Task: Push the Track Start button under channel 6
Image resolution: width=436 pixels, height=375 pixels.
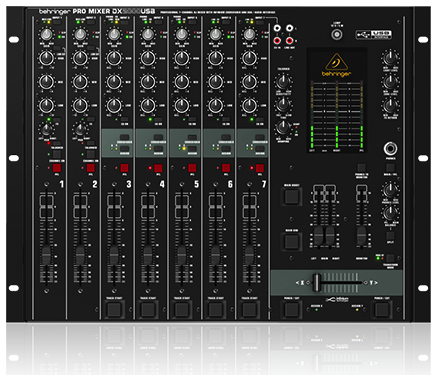Action: (216, 309)
